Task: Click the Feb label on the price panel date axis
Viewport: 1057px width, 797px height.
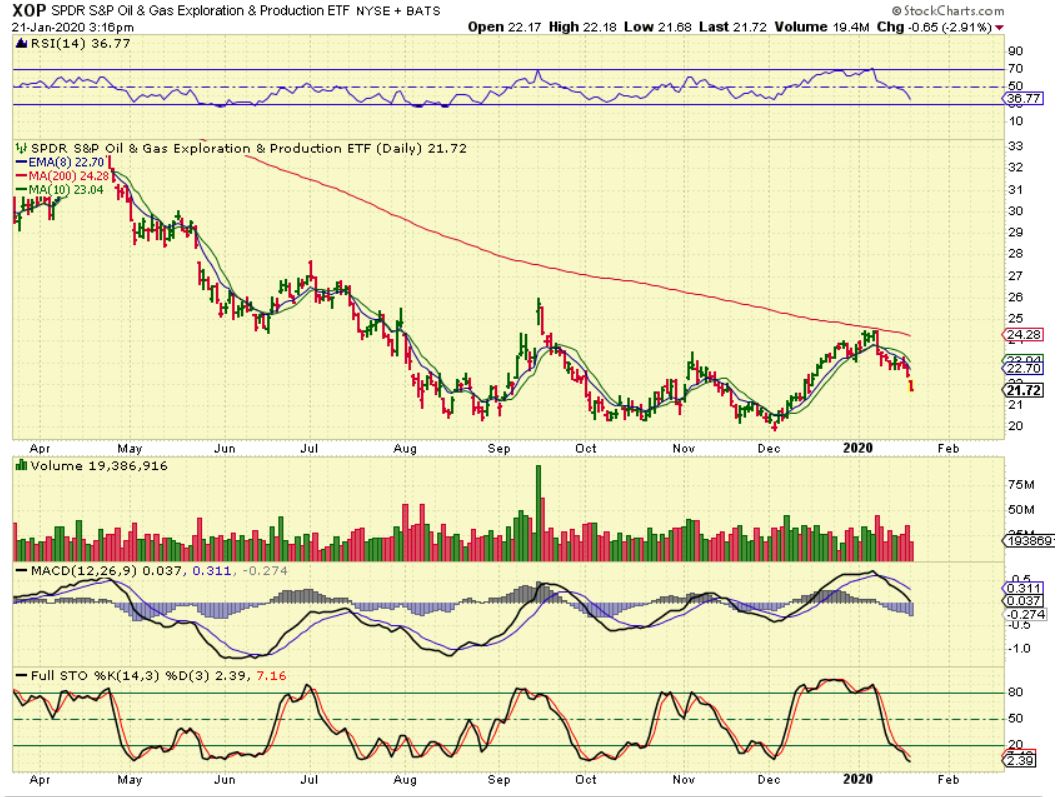Action: 948,448
